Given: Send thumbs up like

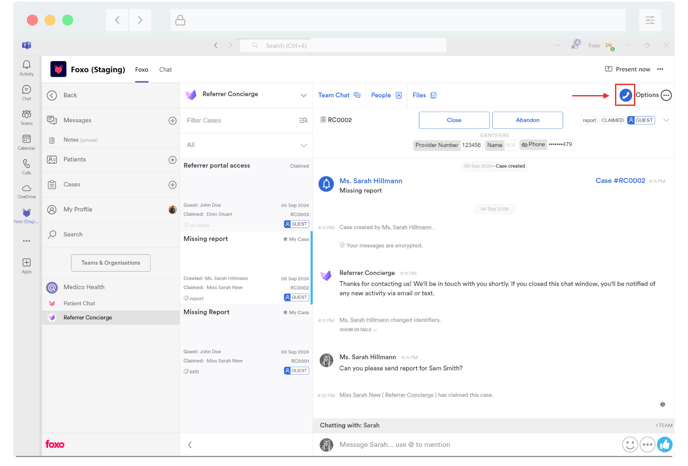Looking at the screenshot, I should (665, 444).
